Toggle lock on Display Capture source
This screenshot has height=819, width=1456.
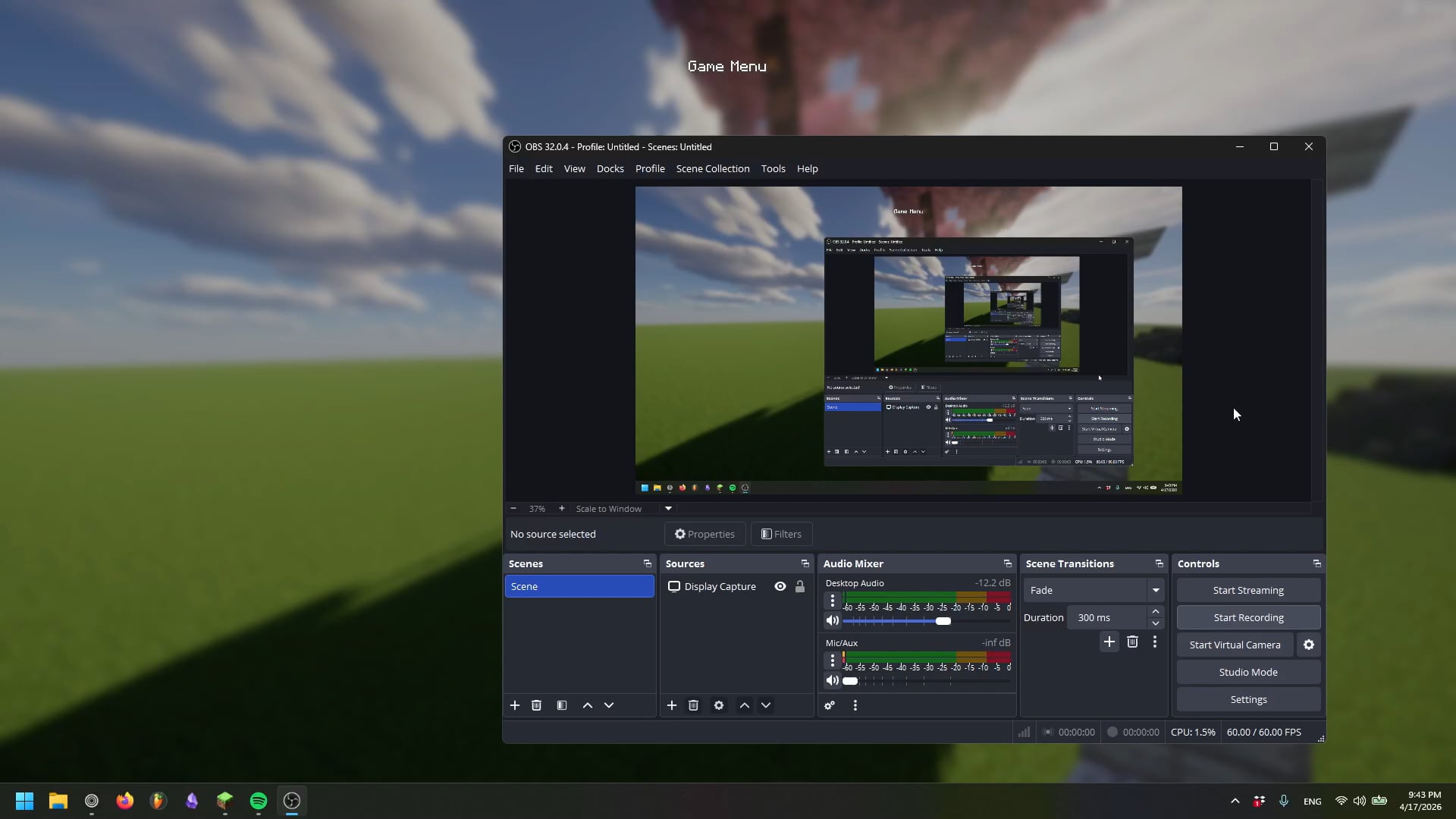point(800,586)
